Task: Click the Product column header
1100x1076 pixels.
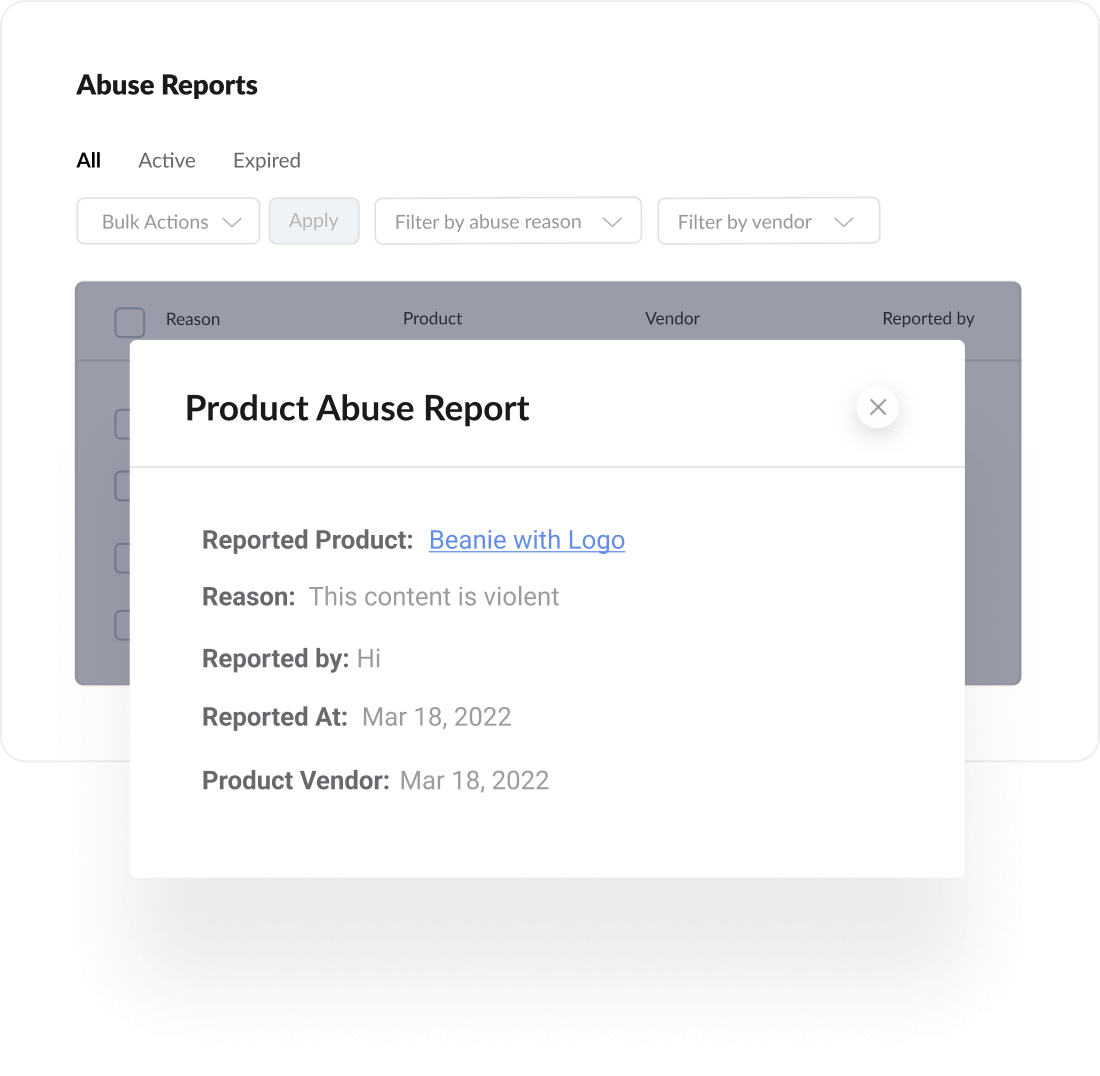Action: [432, 318]
